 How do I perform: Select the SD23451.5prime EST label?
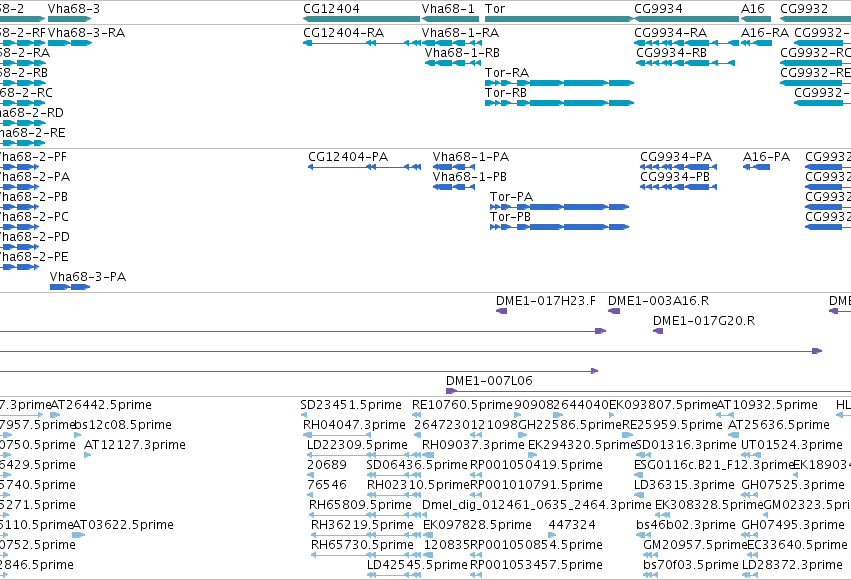(x=351, y=405)
